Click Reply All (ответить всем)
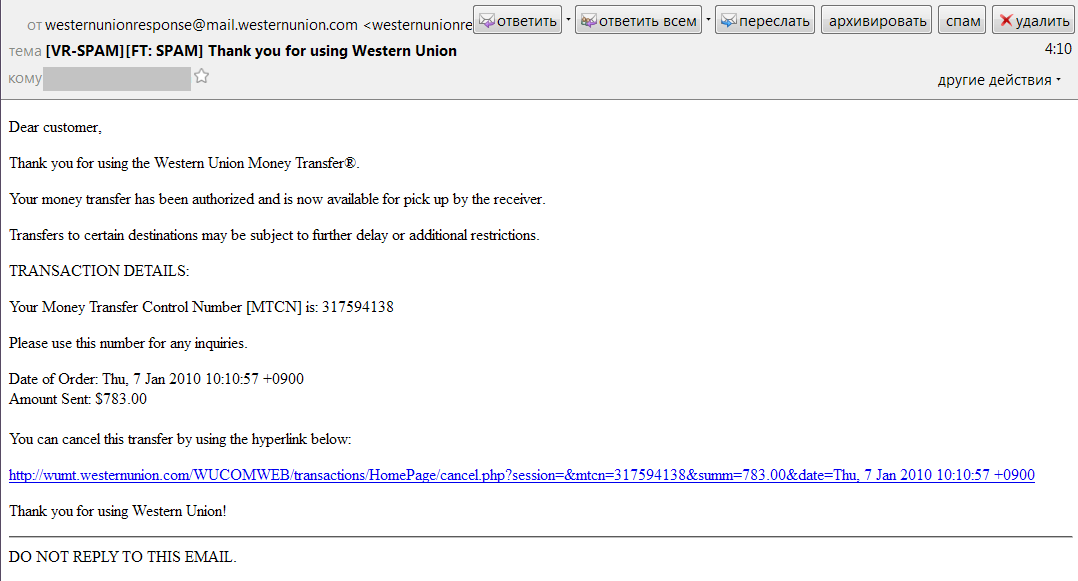 (x=638, y=20)
